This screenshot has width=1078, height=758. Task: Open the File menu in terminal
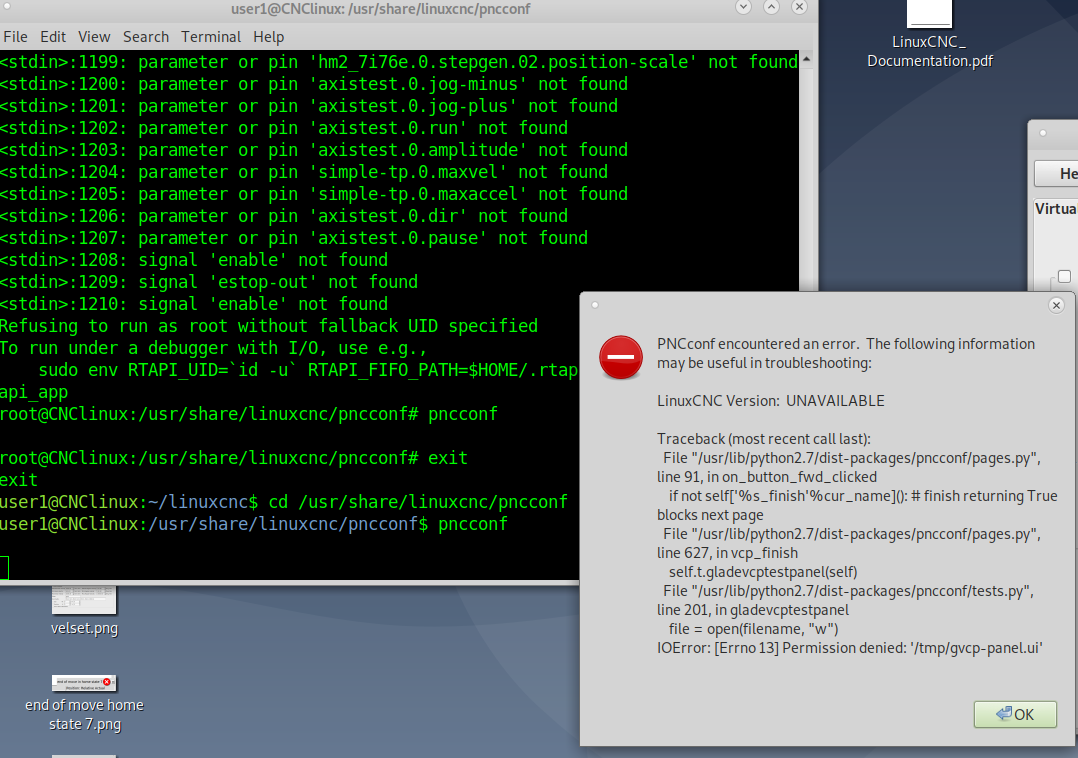[15, 37]
